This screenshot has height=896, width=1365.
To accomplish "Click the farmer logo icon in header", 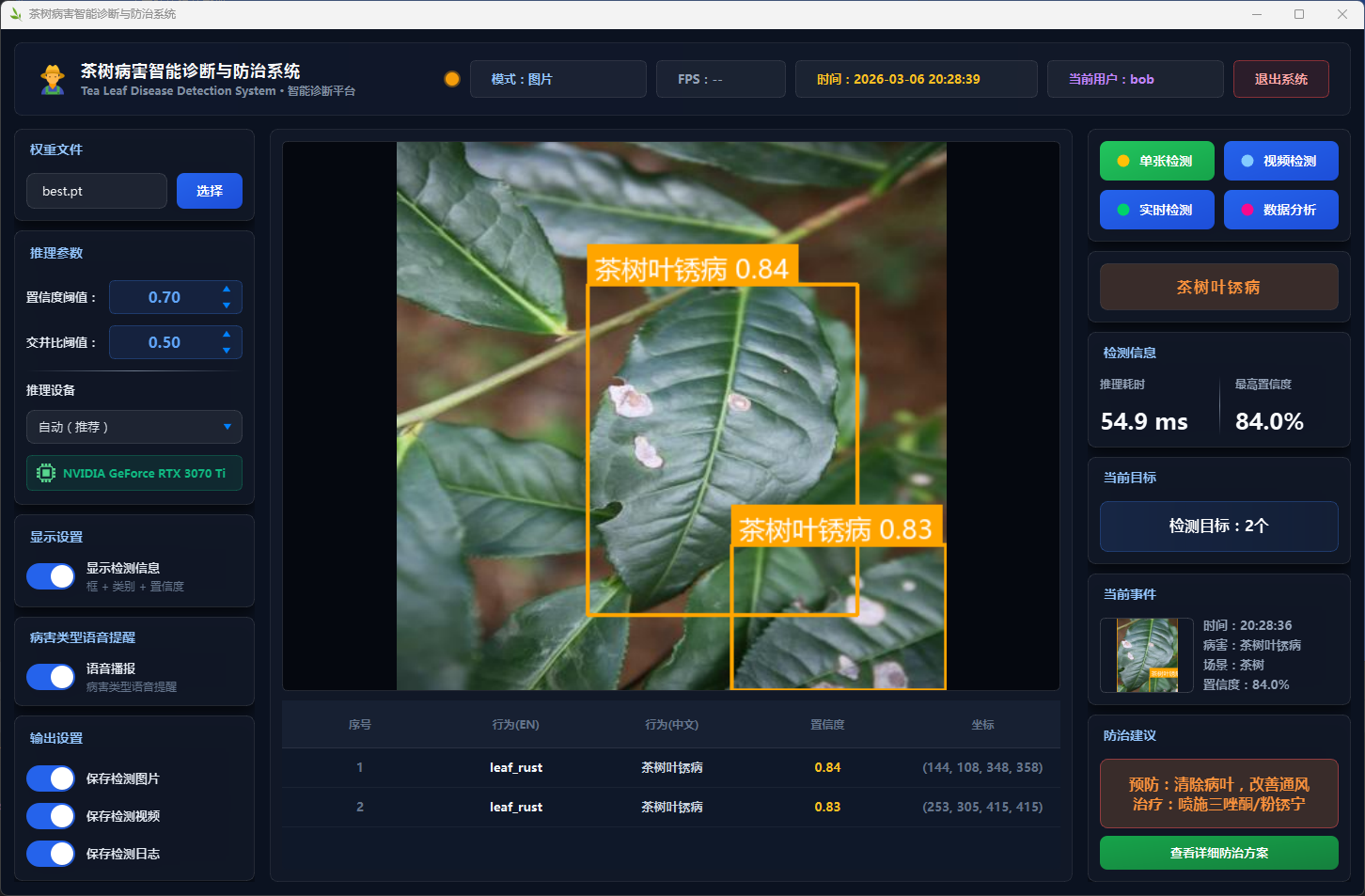I will pos(53,79).
